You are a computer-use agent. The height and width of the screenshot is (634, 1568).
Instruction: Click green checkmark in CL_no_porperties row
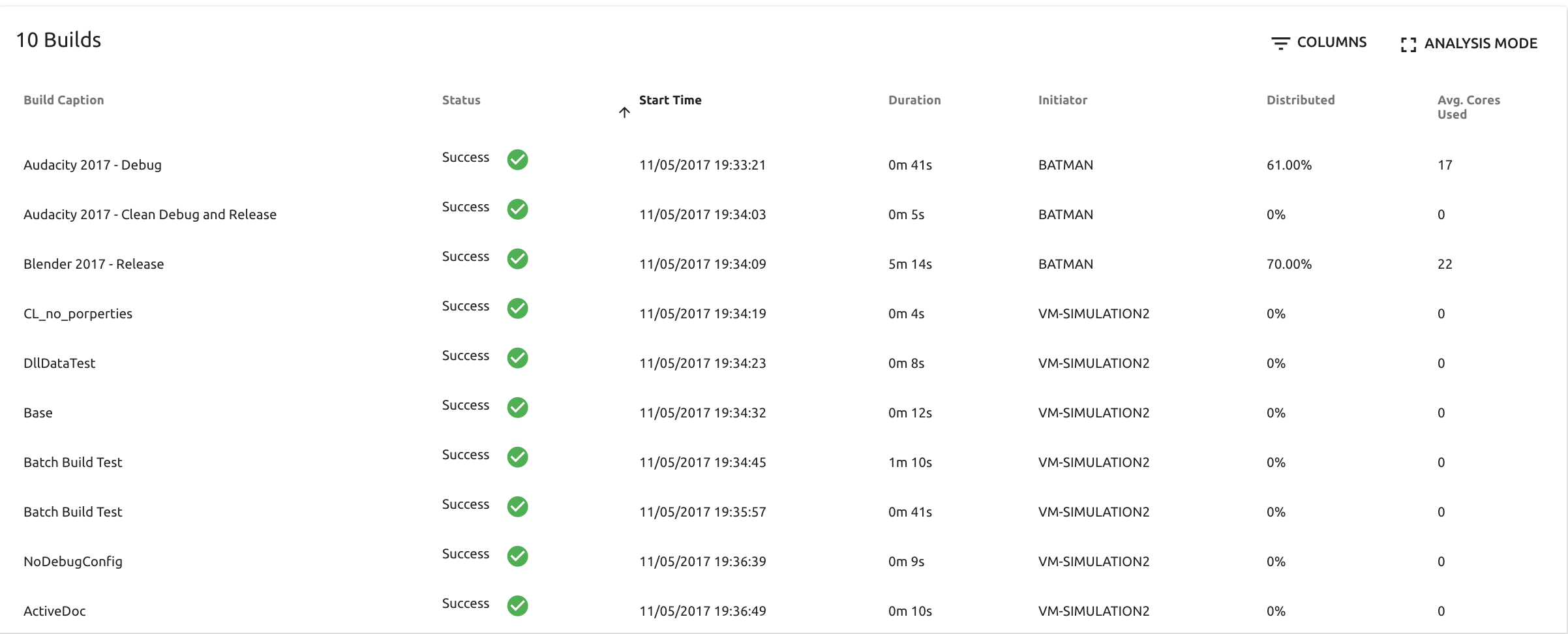tap(517, 308)
